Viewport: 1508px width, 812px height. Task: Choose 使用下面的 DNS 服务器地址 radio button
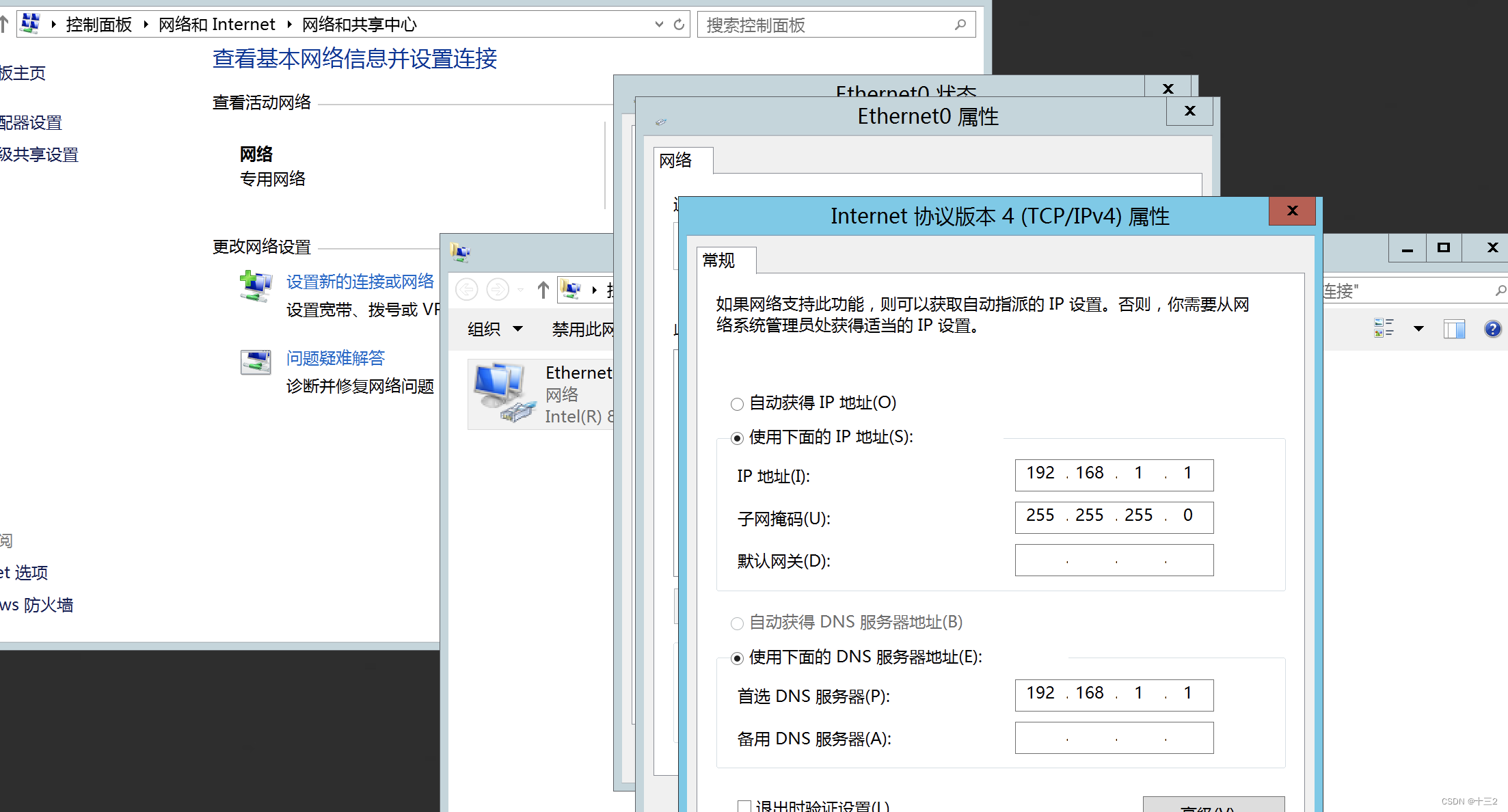pyautogui.click(x=737, y=658)
